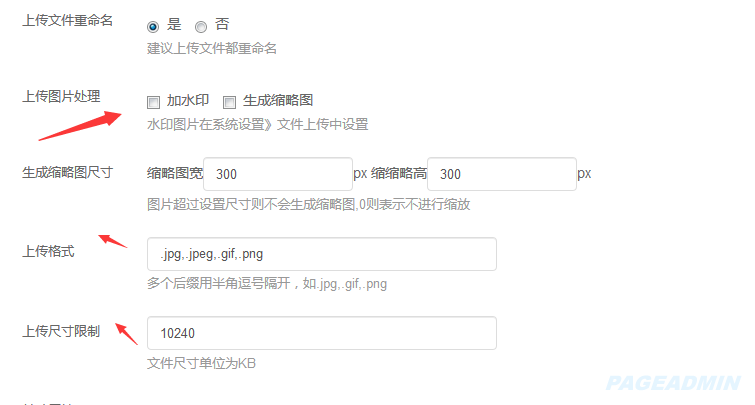This screenshot has height=405, width=755.
Task: Click the large red arrow near 上传图片处理
Action: pos(80,126)
